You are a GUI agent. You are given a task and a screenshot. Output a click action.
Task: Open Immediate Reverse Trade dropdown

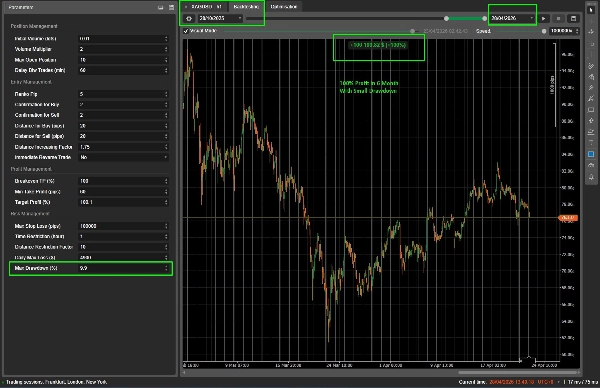[123, 157]
